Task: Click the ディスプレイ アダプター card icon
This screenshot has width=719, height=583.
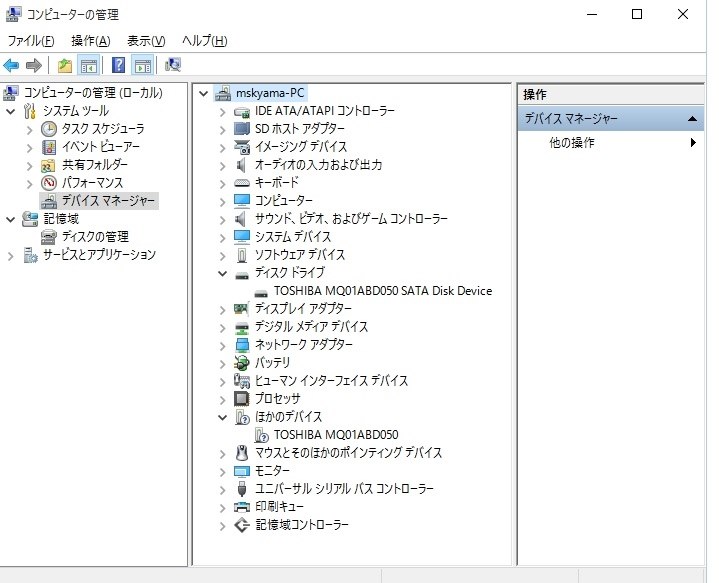Action: (x=241, y=309)
